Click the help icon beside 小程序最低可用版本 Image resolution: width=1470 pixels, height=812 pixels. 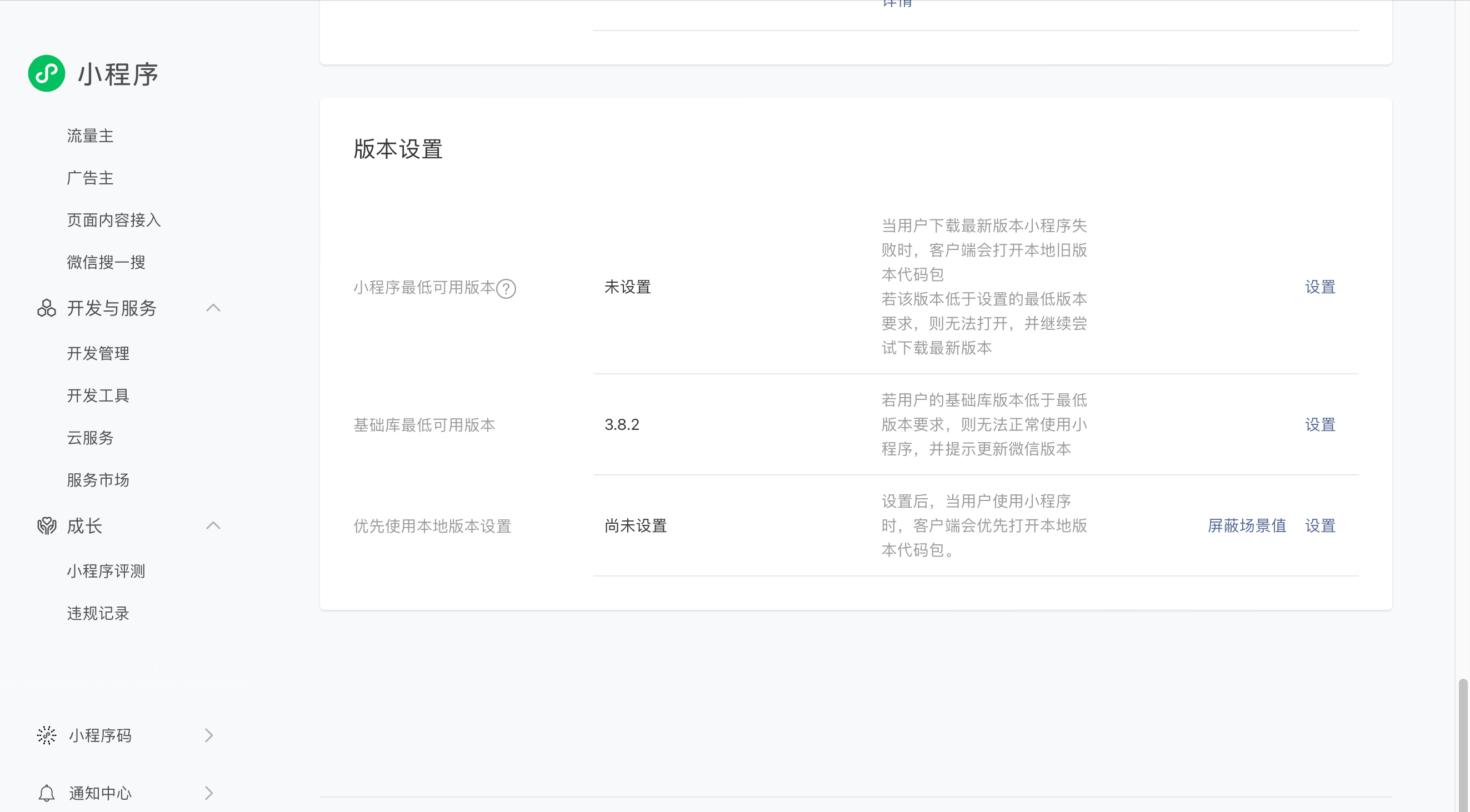pos(506,289)
